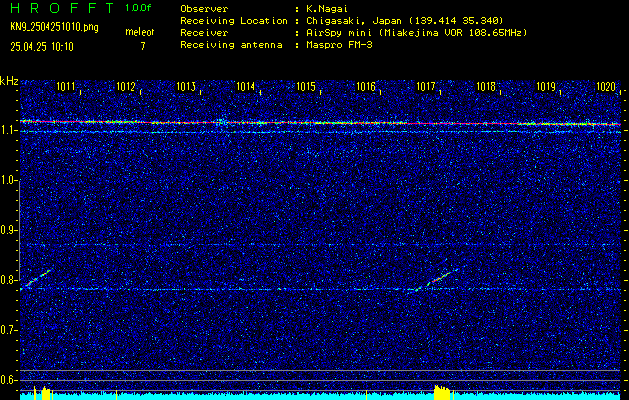The image size is (629, 400).
Task: Click the red carrier line above 1.1 kHz
Action: 320,123
